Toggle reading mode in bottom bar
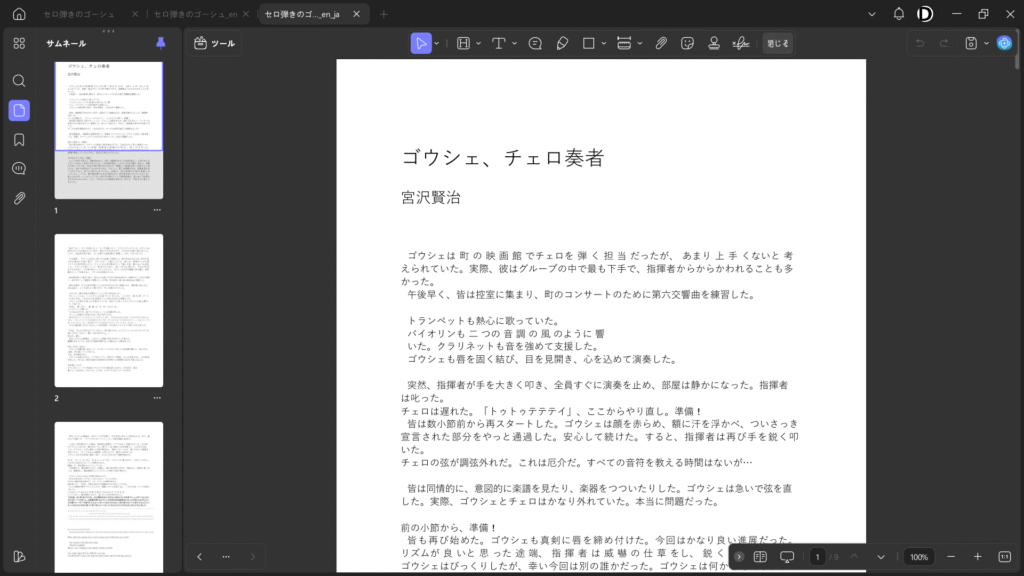 760,557
